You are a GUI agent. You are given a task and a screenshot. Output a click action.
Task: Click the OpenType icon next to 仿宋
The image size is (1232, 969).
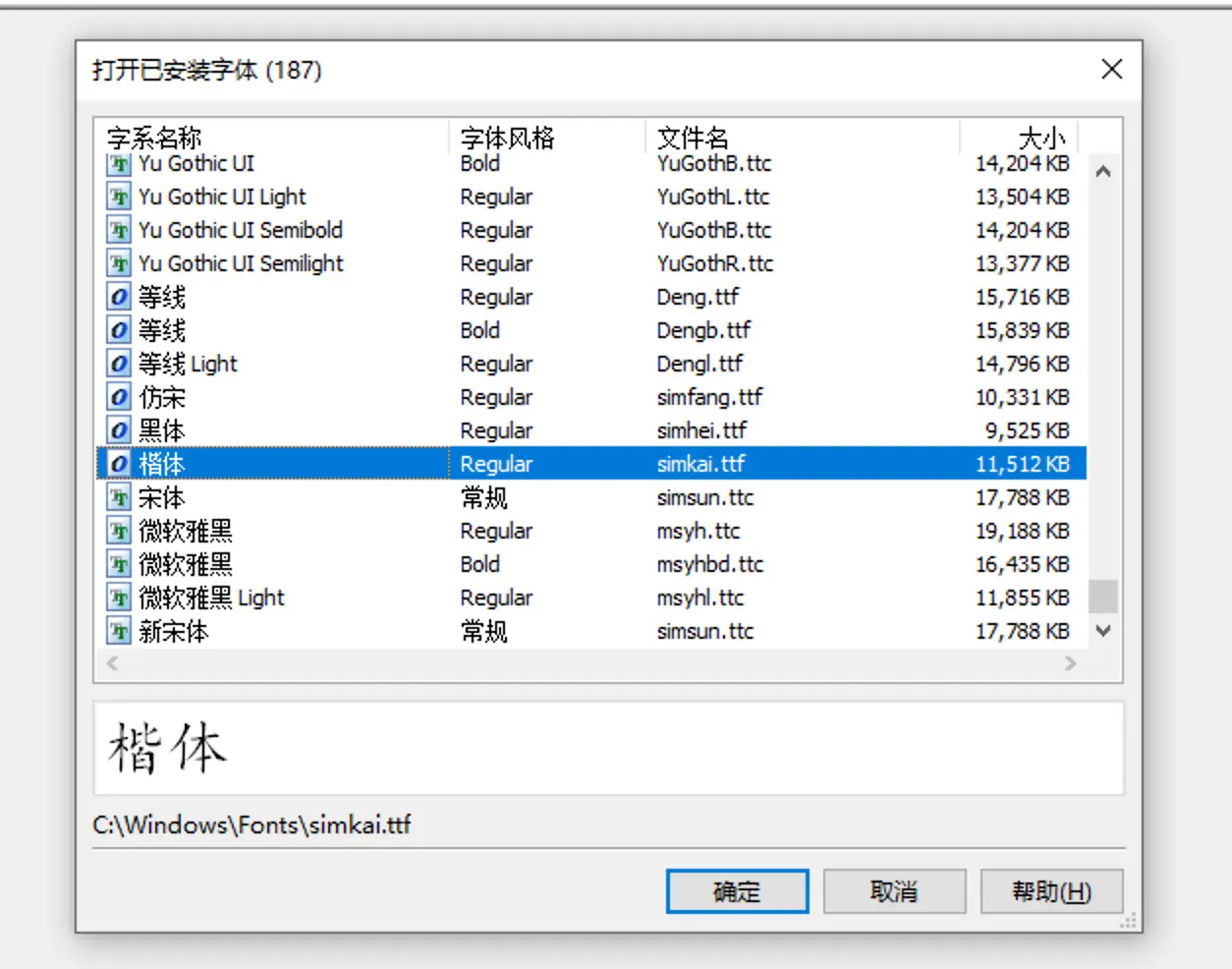(117, 397)
